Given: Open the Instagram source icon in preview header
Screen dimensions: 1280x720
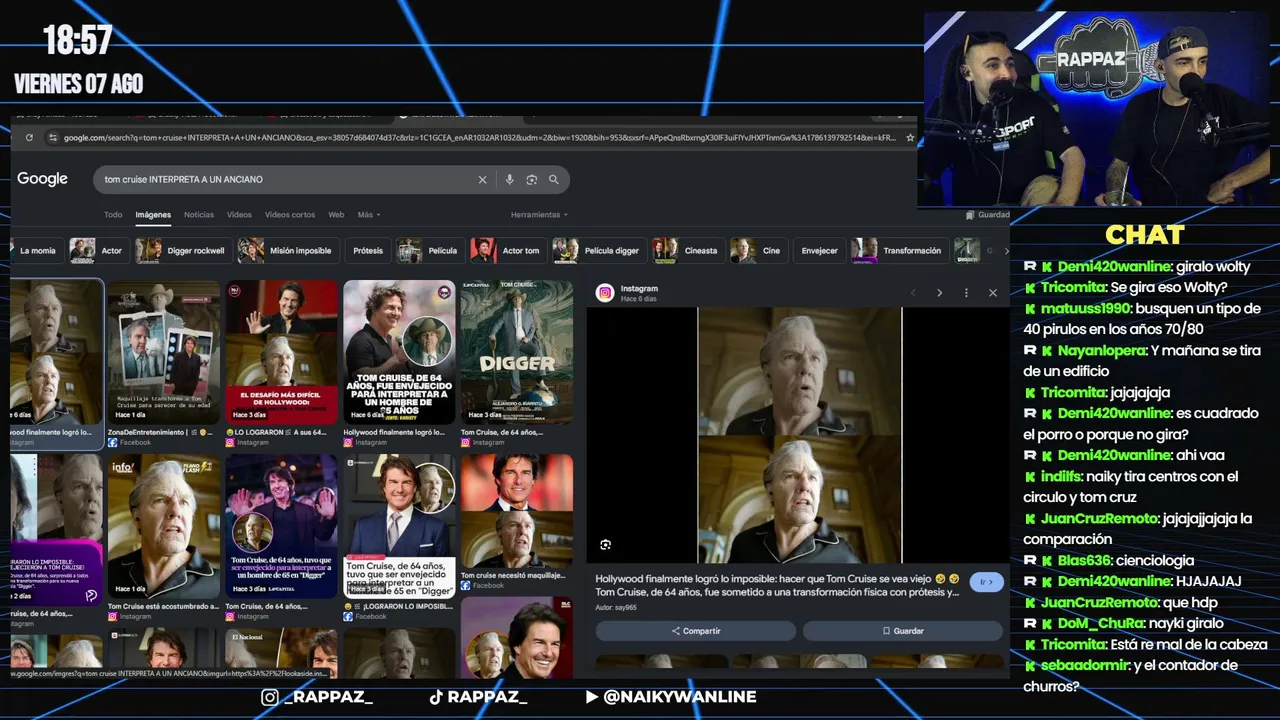Looking at the screenshot, I should [605, 293].
